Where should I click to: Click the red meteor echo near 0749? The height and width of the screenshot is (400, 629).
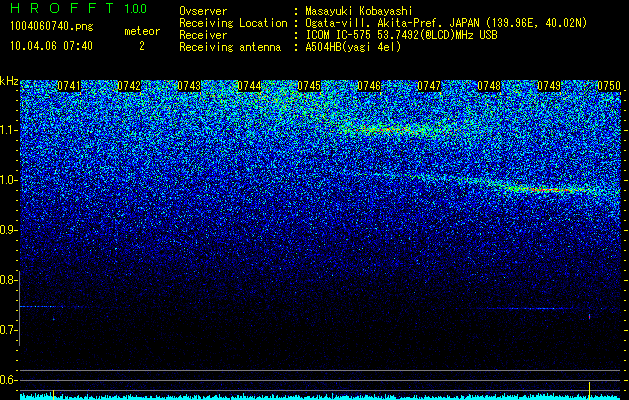[550, 189]
